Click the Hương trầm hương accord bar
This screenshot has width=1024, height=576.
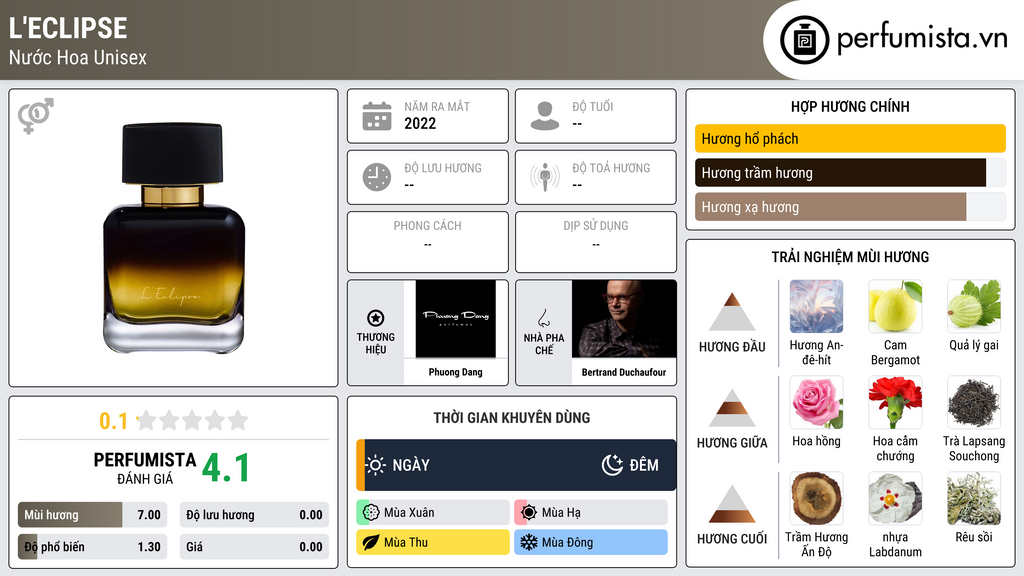click(850, 172)
